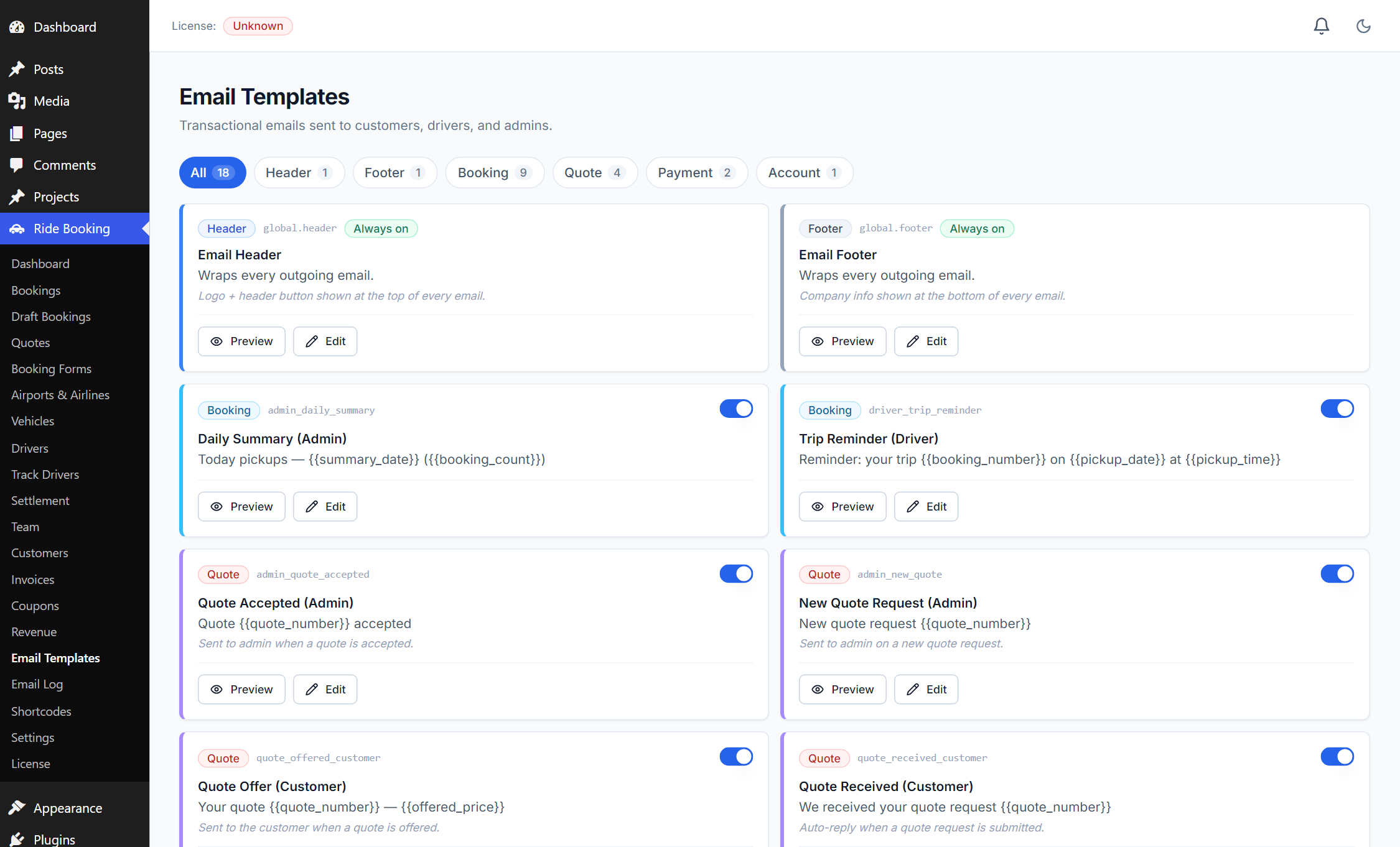The height and width of the screenshot is (847, 1400).
Task: Filter templates by Booking
Action: click(x=495, y=172)
